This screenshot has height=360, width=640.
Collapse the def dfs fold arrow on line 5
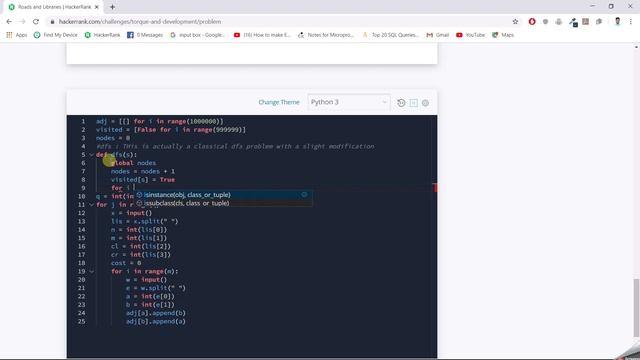coord(91,155)
